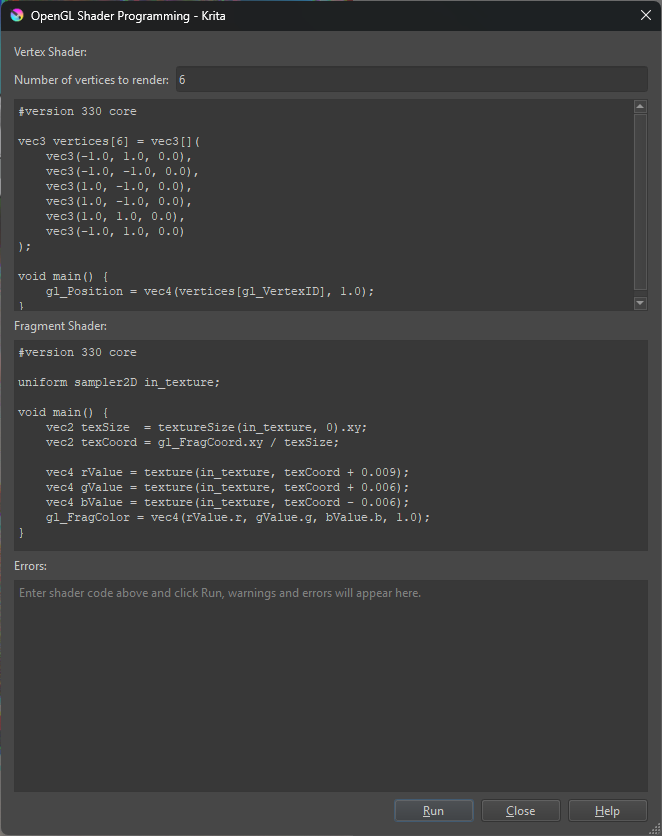The width and height of the screenshot is (662, 836).
Task: Focus the Number of vertices to render field
Action: point(410,80)
